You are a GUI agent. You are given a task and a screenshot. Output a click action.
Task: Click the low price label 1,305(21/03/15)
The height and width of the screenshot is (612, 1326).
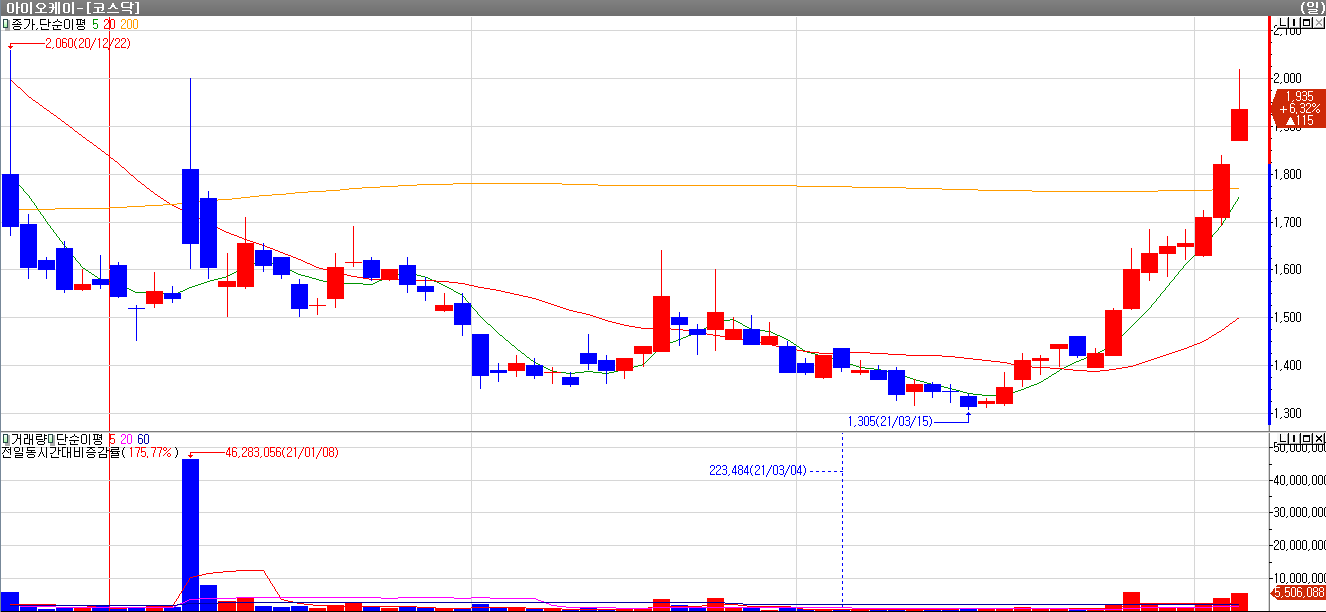click(x=890, y=421)
